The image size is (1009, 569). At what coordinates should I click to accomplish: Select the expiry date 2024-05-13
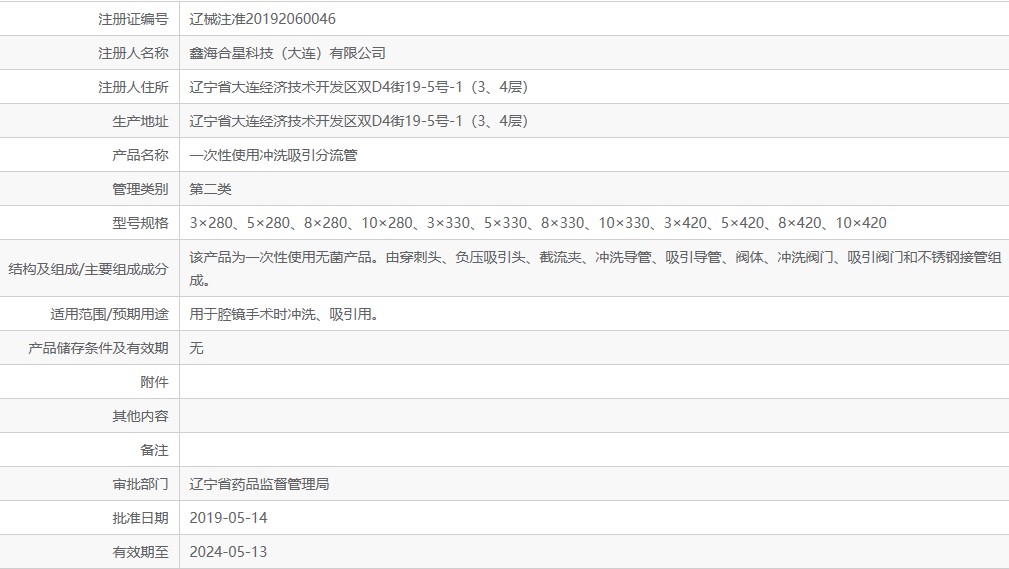(x=228, y=552)
